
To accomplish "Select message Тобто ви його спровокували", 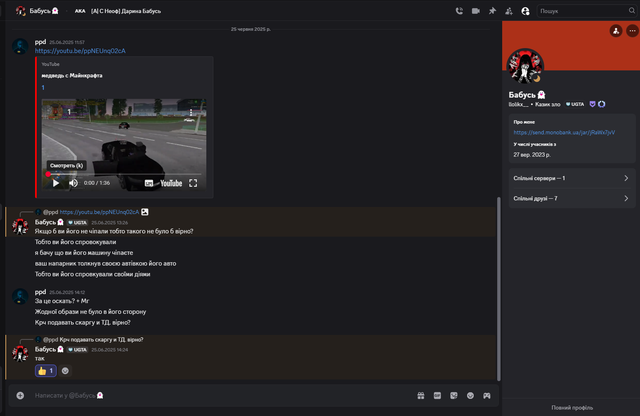I will [x=76, y=242].
